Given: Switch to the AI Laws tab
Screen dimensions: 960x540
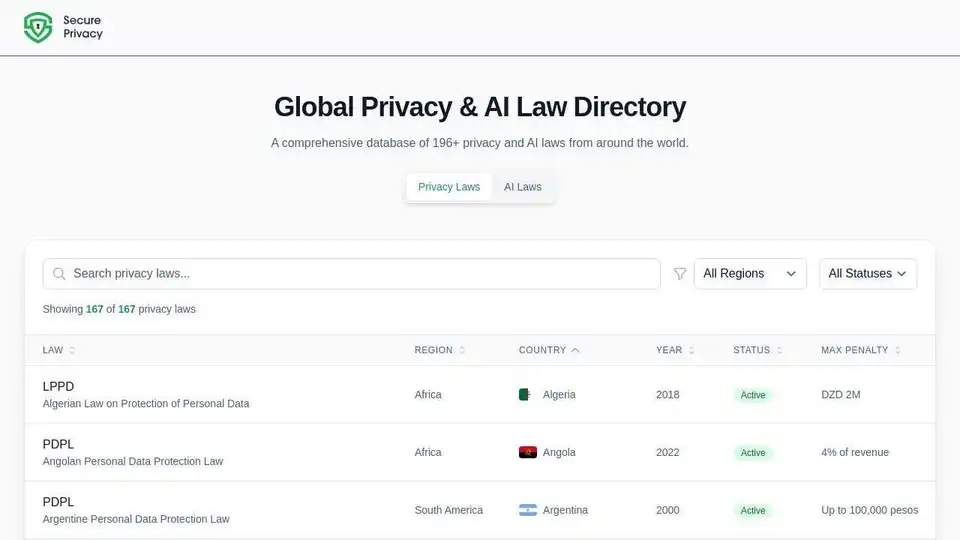Looking at the screenshot, I should (522, 187).
